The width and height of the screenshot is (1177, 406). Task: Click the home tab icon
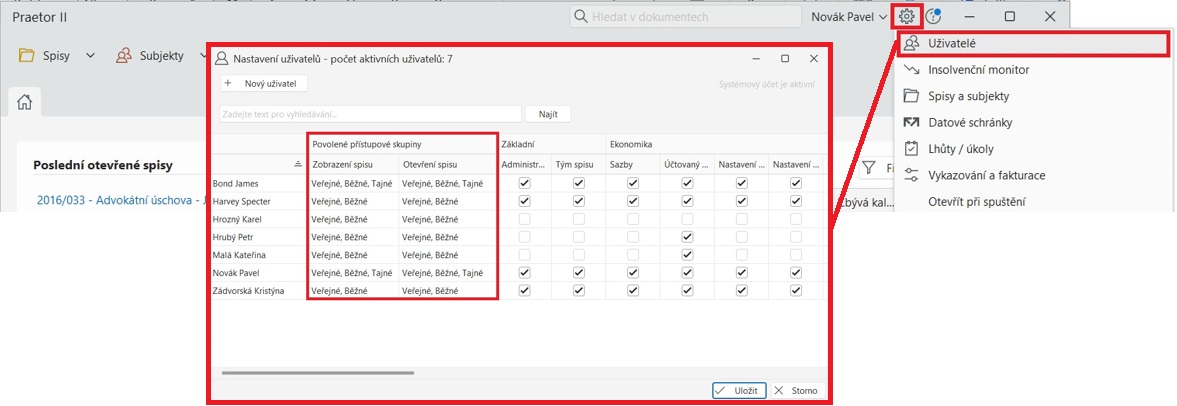25,101
